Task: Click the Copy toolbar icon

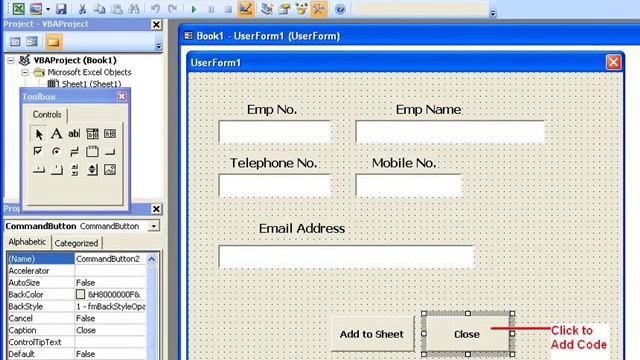Action: pos(99,9)
